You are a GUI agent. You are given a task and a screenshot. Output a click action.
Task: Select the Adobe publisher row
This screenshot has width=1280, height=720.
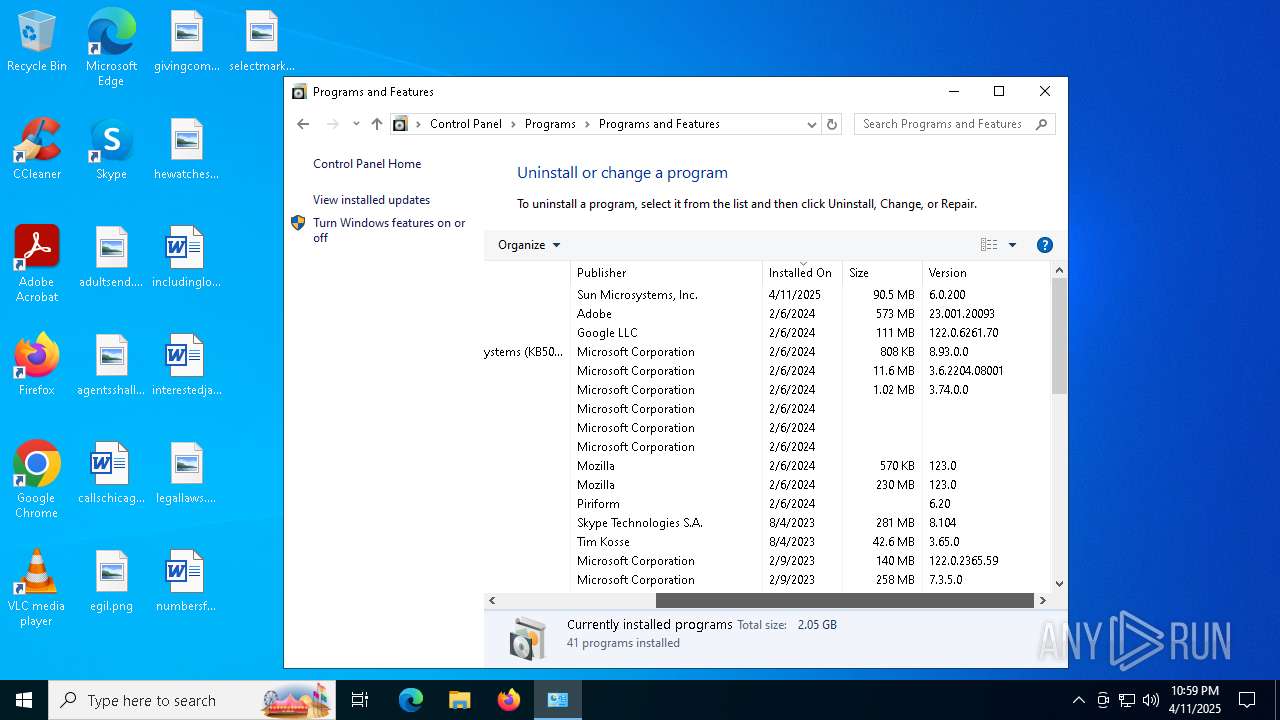tap(767, 314)
